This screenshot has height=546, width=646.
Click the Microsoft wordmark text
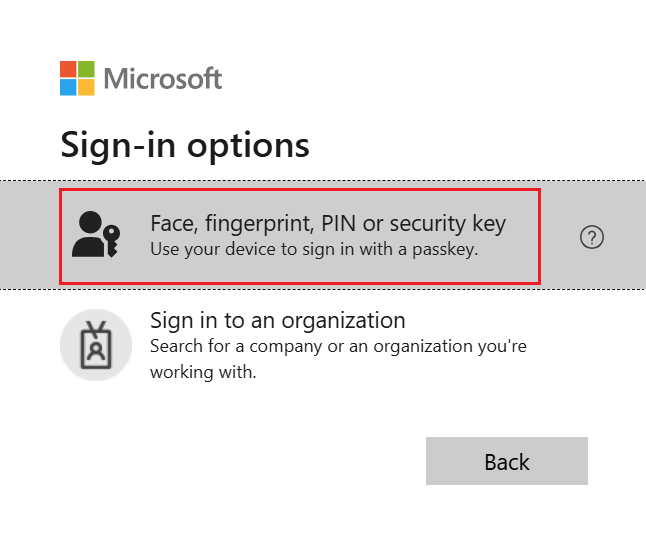coord(162,78)
